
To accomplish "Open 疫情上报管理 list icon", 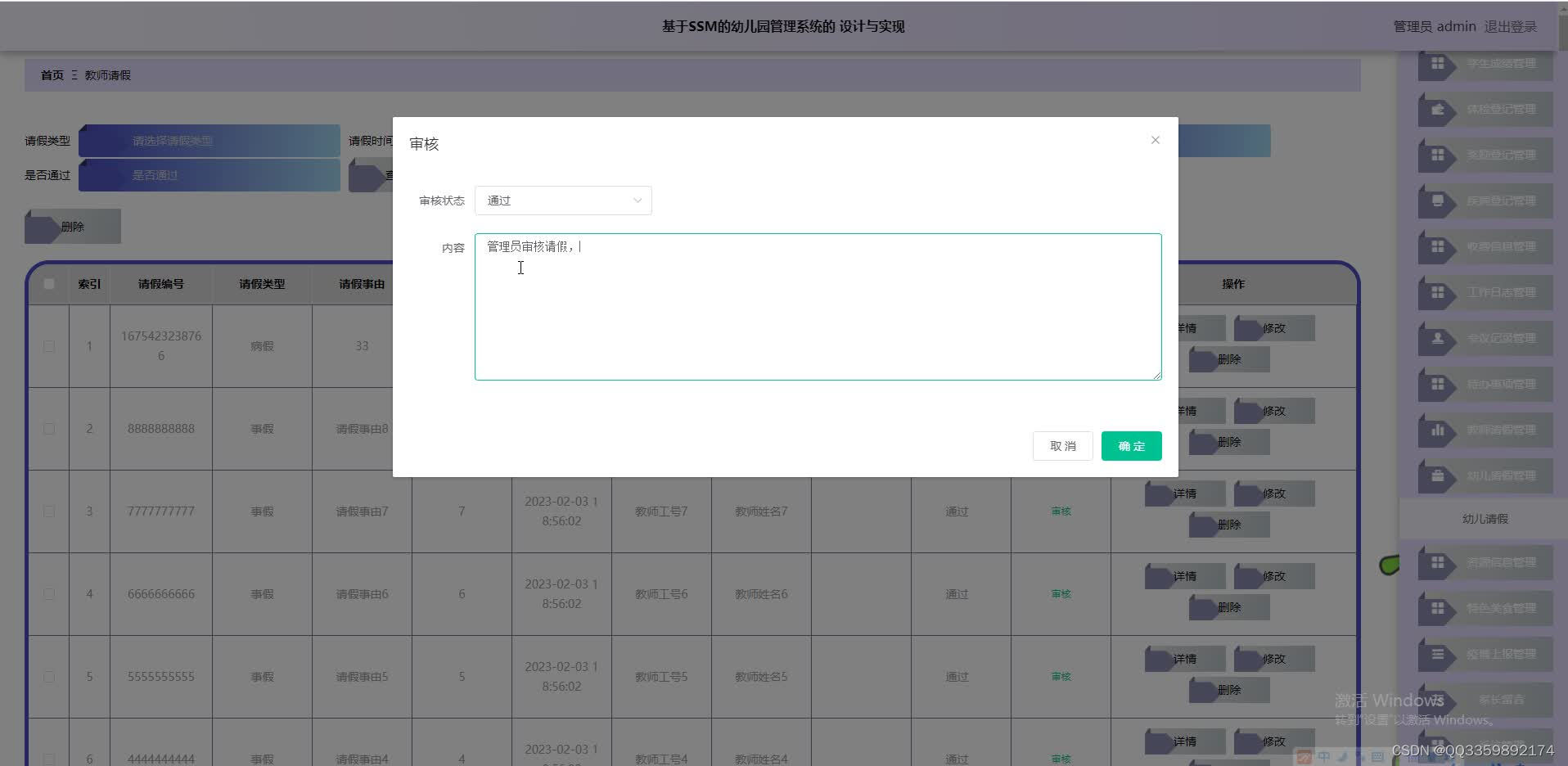I will pos(1437,654).
